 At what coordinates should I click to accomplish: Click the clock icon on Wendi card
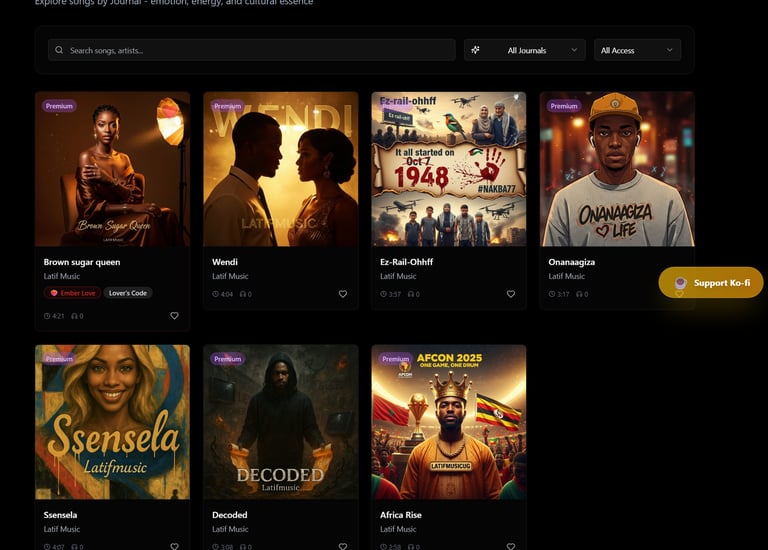pos(216,294)
